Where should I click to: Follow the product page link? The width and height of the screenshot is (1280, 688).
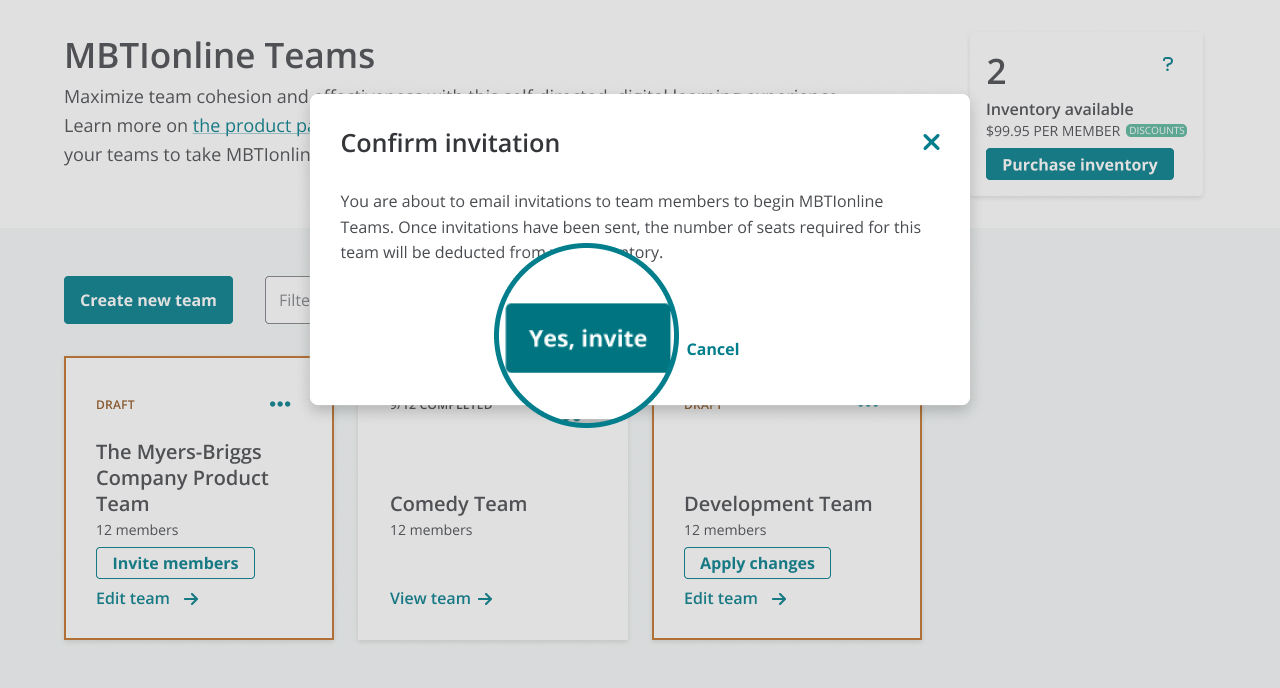tap(252, 126)
